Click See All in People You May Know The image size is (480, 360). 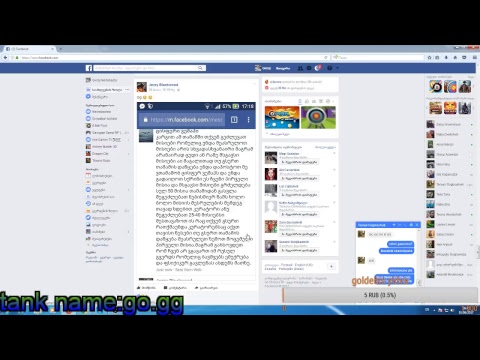click(325, 147)
